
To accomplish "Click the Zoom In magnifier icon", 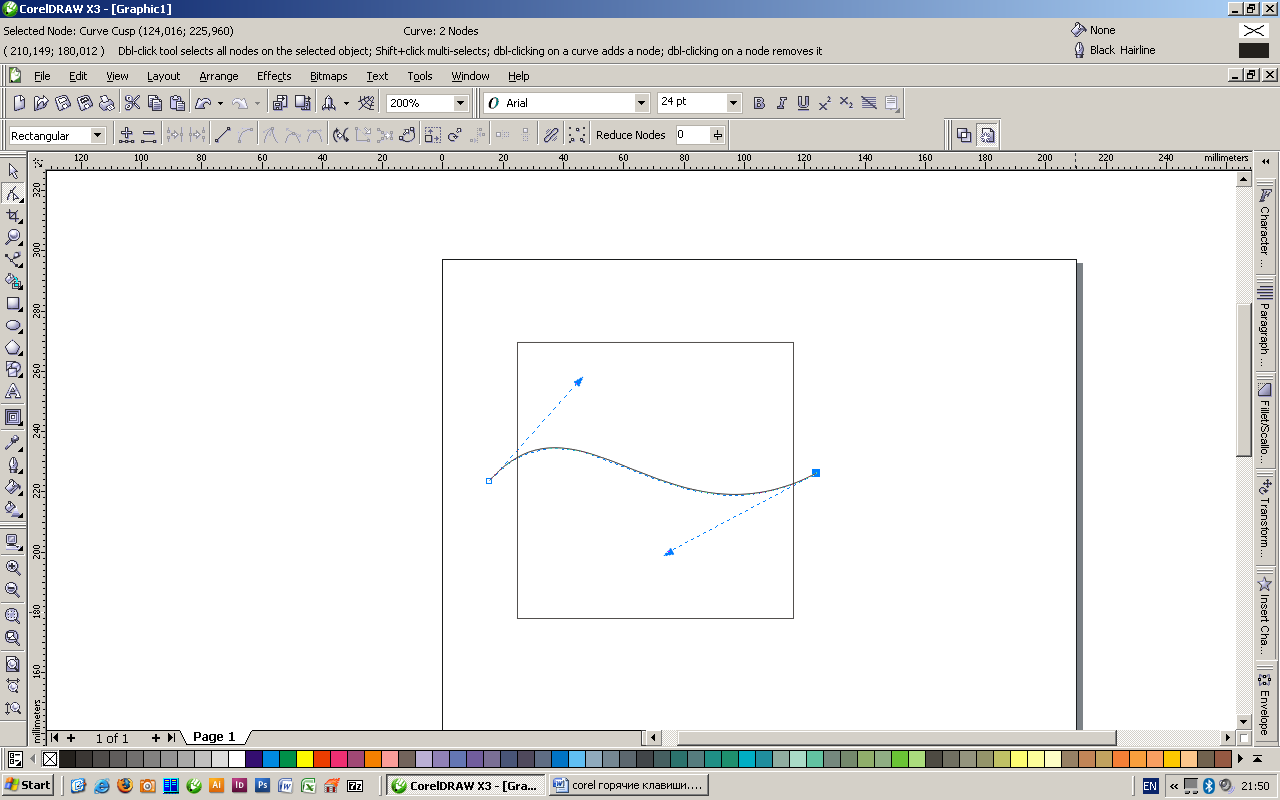I will (13, 568).
